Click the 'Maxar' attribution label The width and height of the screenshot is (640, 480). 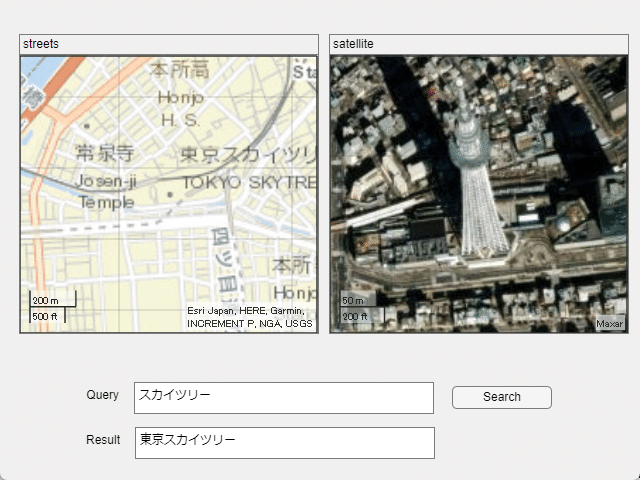[609, 324]
